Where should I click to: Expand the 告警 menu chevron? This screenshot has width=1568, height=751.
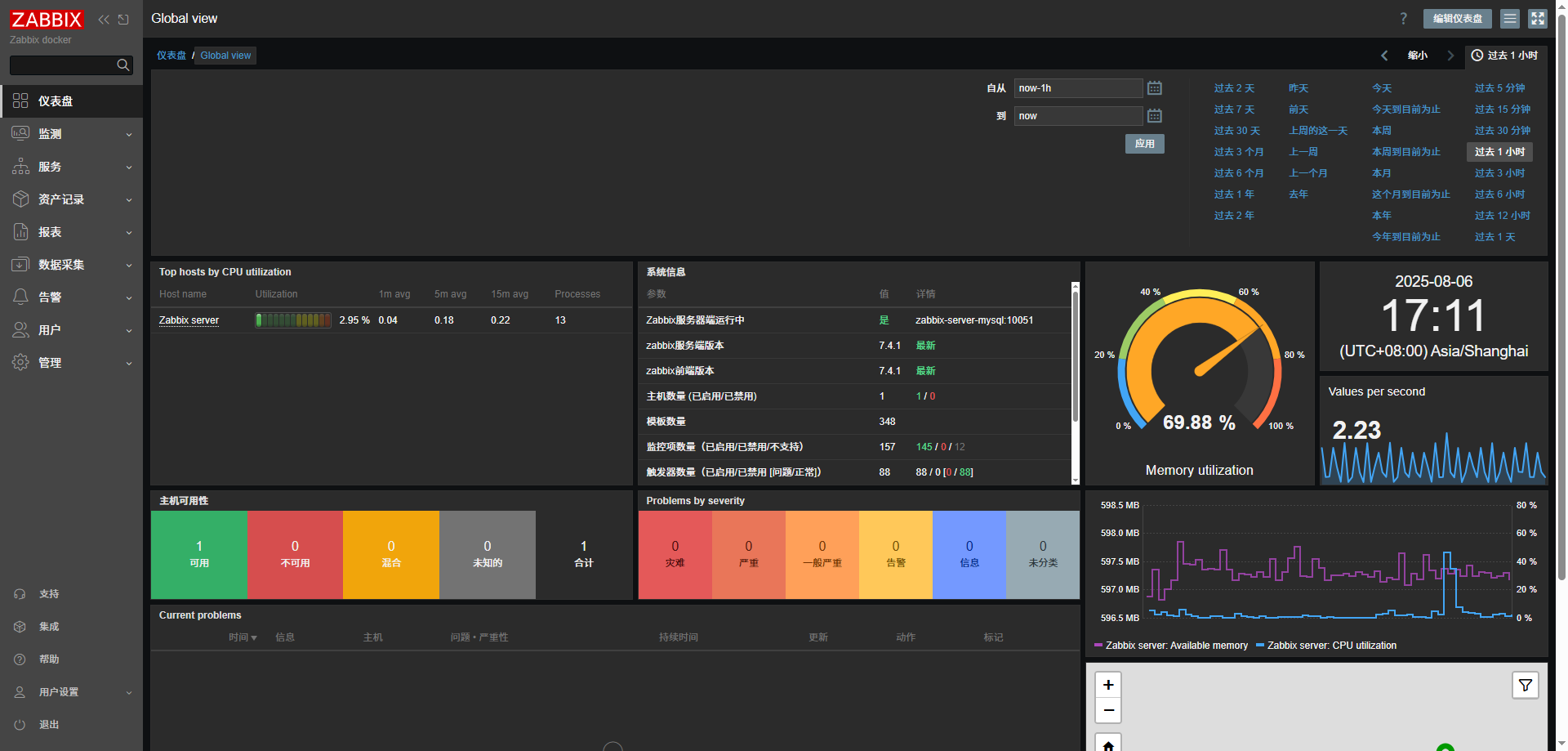[129, 298]
